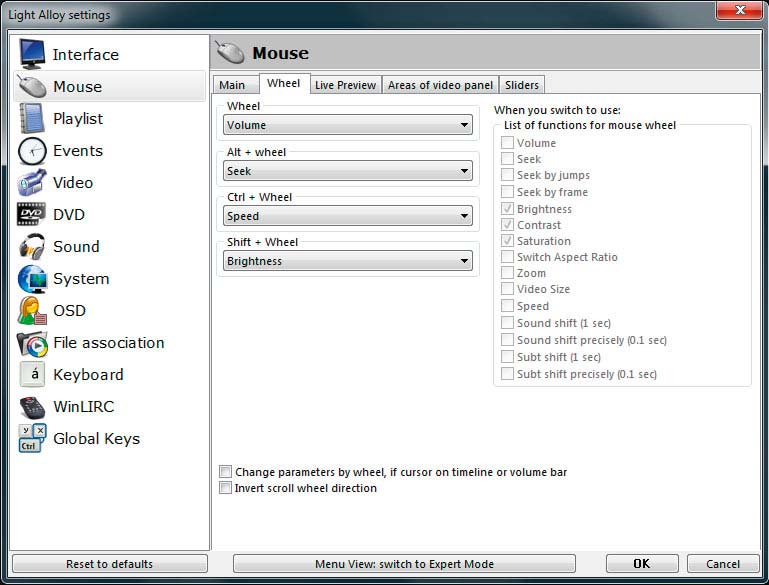Screen dimensions: 769x585
Task: Go to Events settings label
Action: 78,151
